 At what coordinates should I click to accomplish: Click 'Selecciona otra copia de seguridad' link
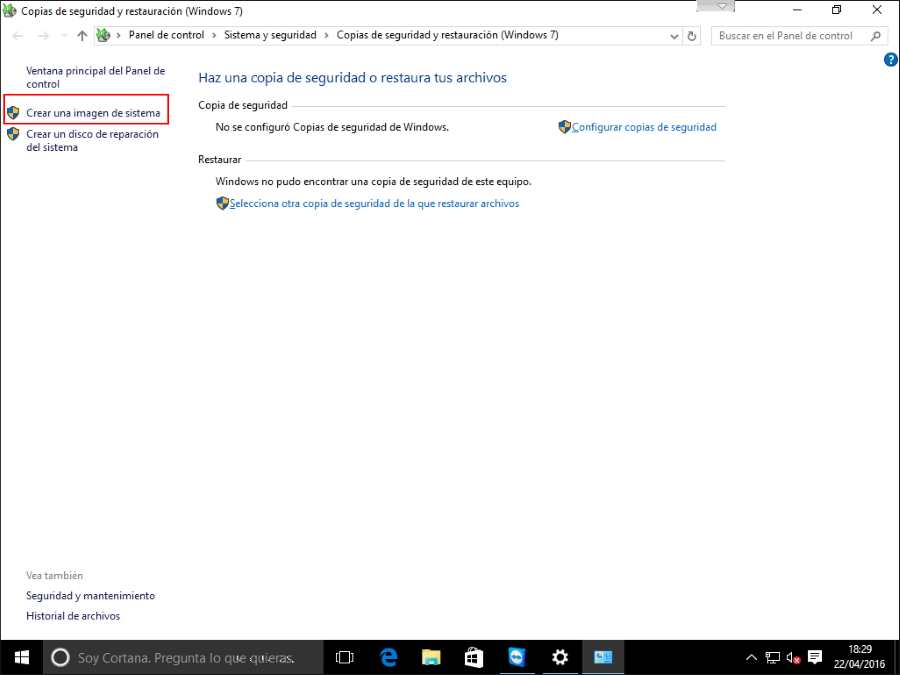click(x=374, y=203)
